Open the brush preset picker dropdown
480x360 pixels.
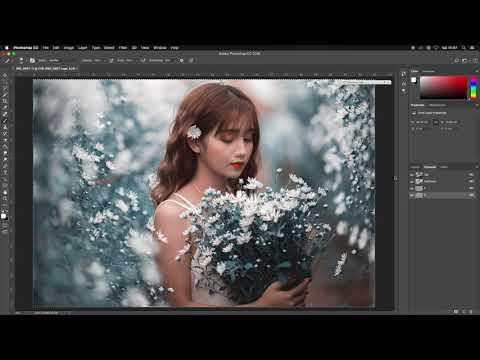(x=21, y=60)
